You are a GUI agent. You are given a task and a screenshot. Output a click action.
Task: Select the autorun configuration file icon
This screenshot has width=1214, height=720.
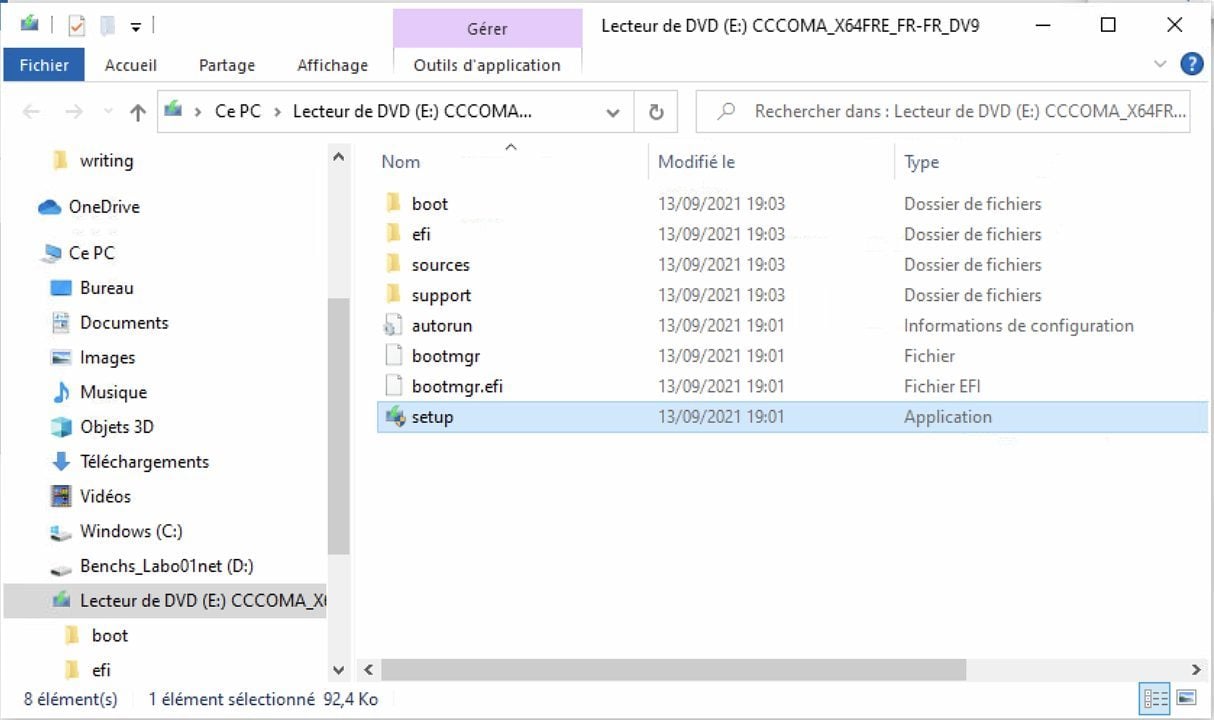(x=393, y=325)
